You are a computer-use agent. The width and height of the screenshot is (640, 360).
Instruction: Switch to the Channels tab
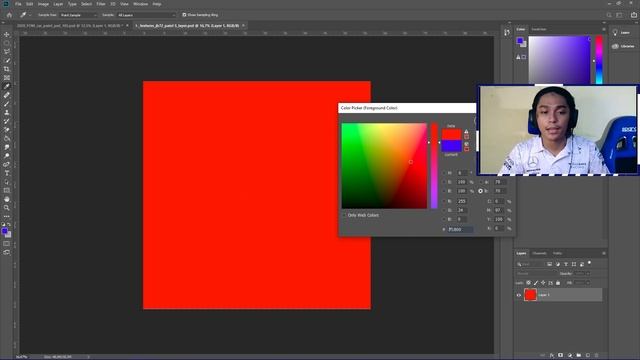[x=539, y=253]
